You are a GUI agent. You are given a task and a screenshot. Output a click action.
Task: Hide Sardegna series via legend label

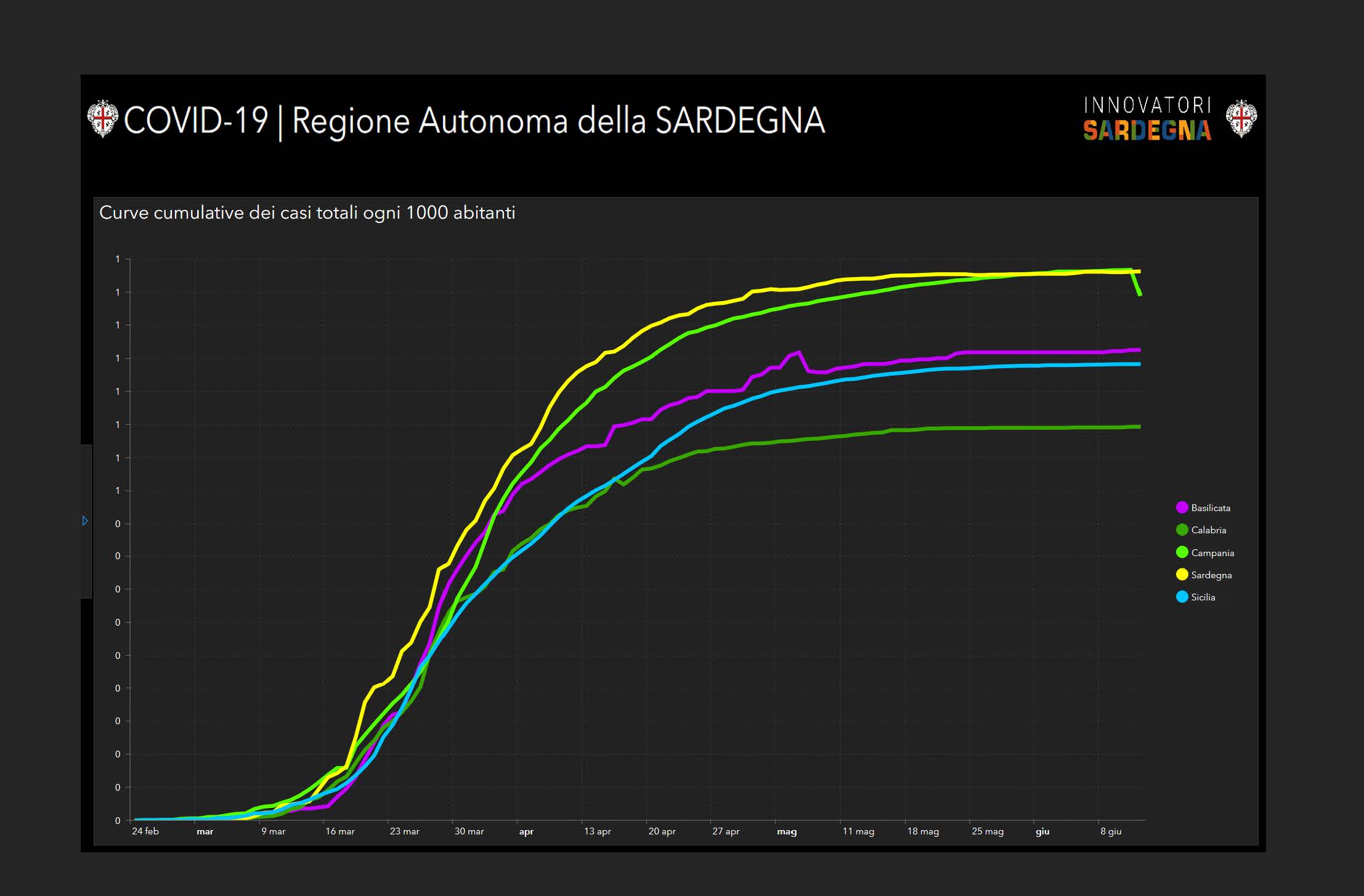(x=1211, y=575)
